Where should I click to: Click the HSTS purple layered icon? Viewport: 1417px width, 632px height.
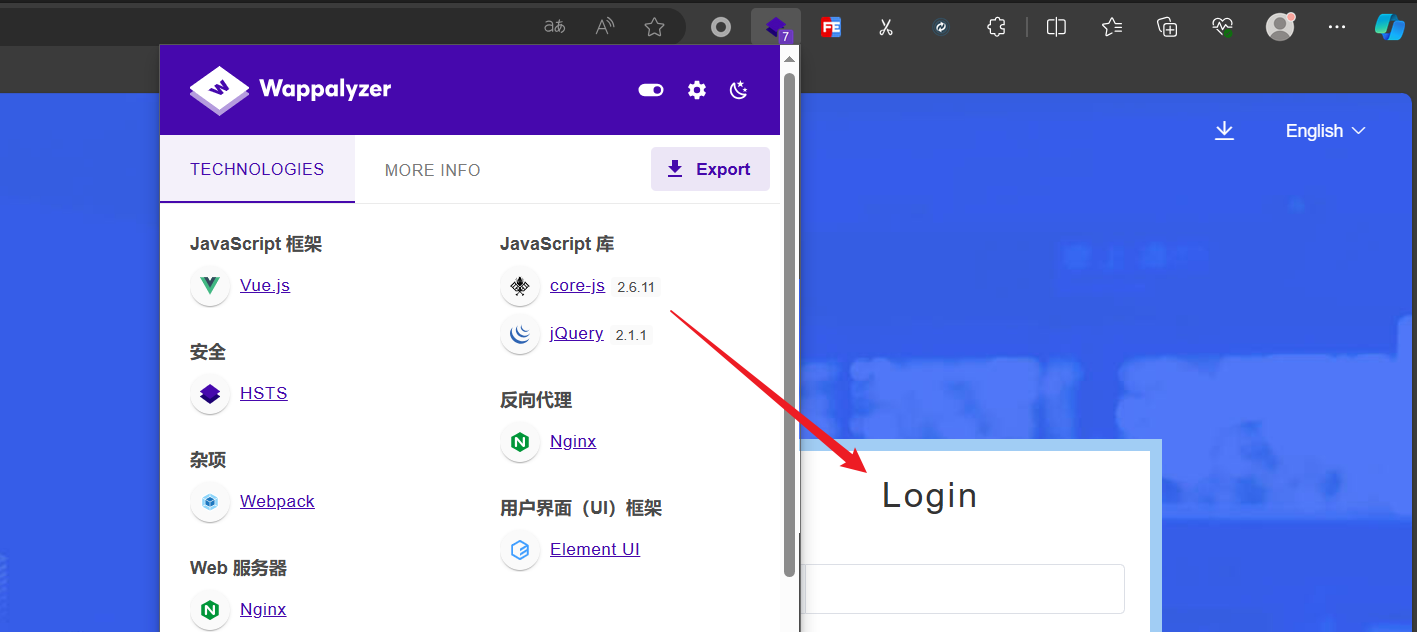210,394
